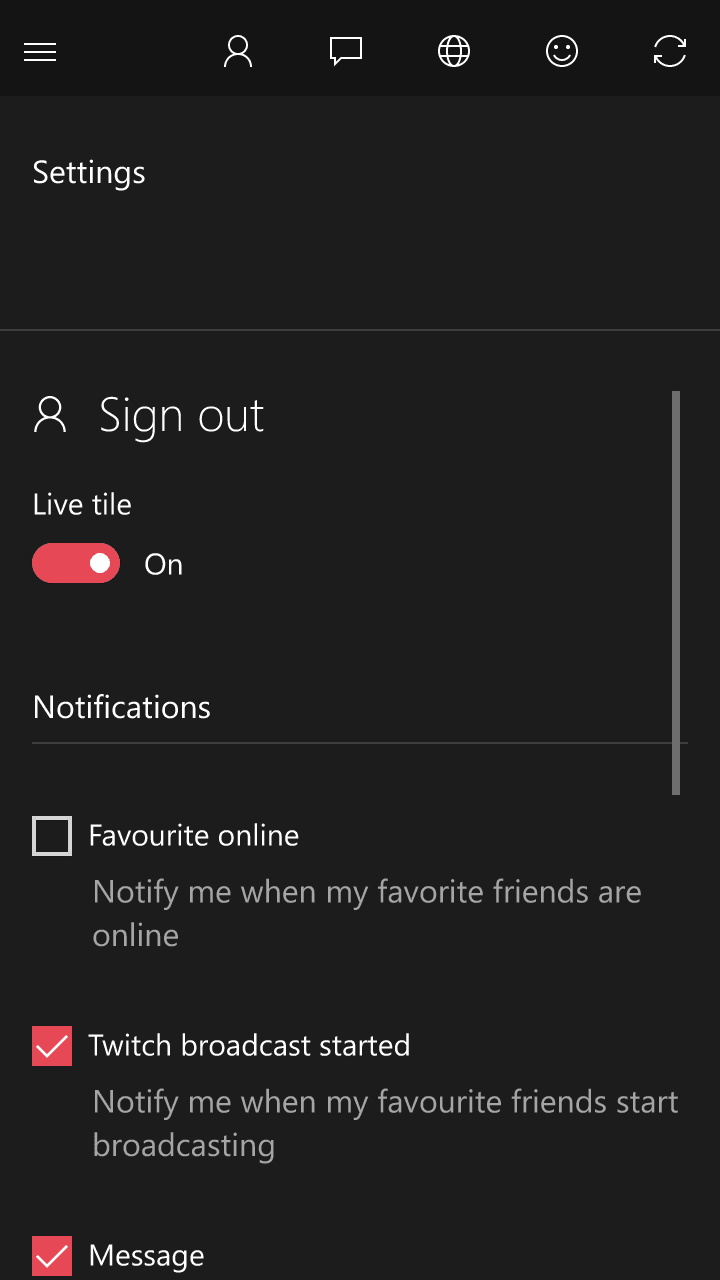This screenshot has width=720, height=1280.
Task: Click the Twitch broadcast started label
Action: [250, 1046]
